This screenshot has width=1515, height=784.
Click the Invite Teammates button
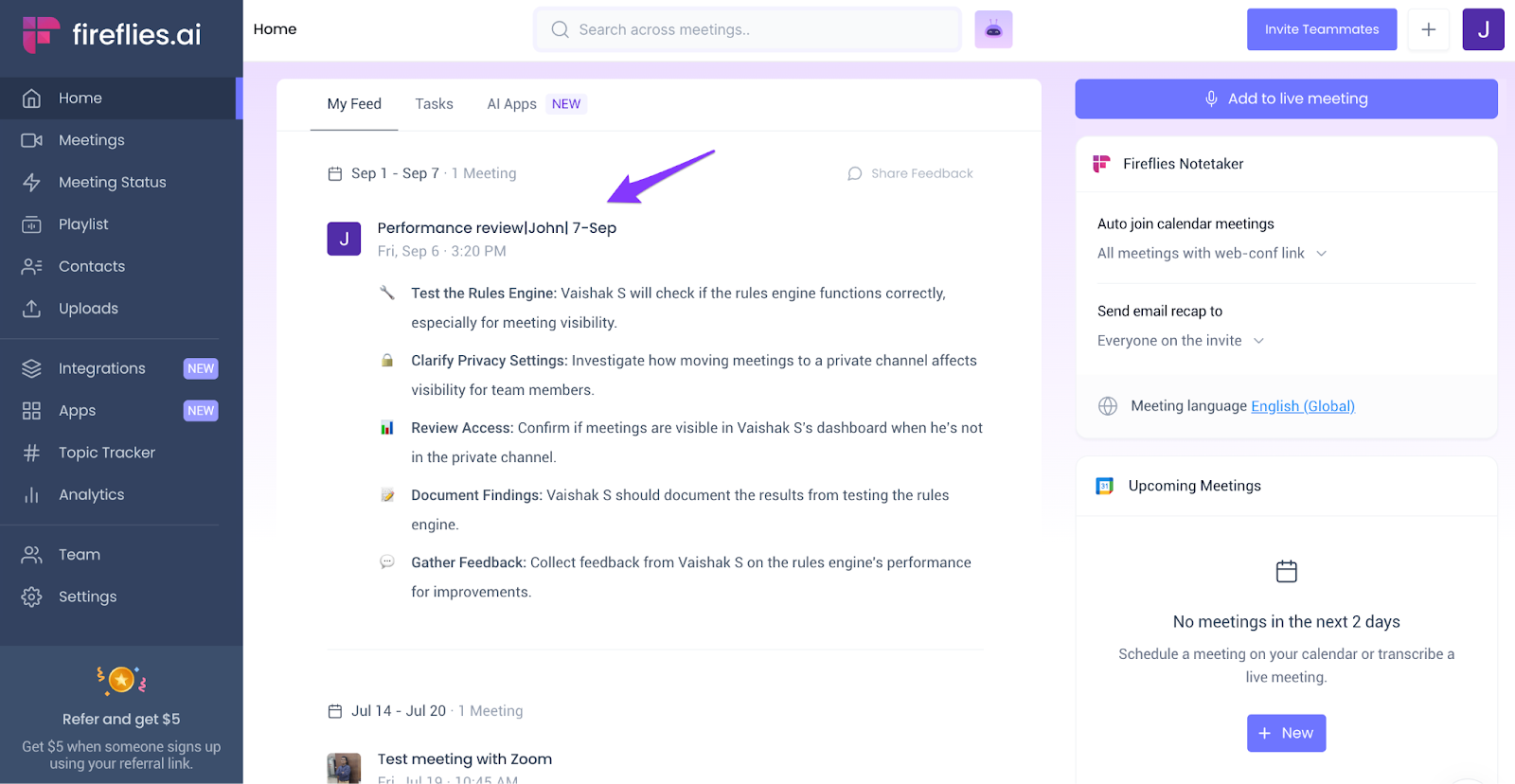coord(1322,29)
